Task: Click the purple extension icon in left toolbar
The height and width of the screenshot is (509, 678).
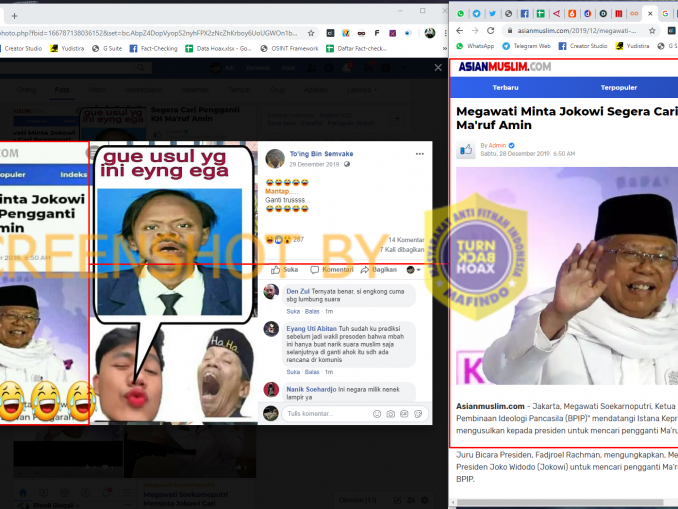Action: point(392,33)
